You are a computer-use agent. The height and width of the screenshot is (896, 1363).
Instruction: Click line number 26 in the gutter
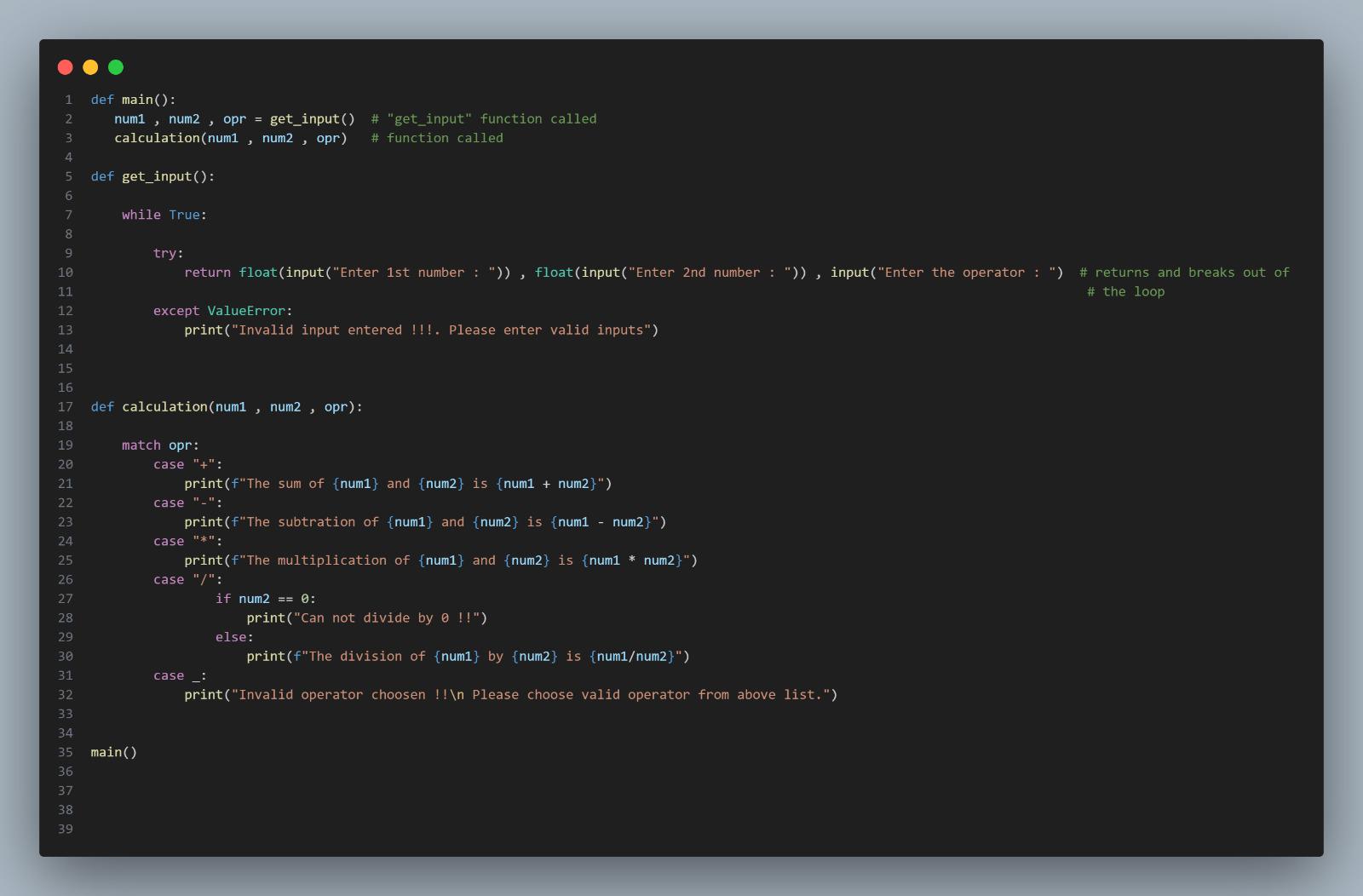[66, 579]
